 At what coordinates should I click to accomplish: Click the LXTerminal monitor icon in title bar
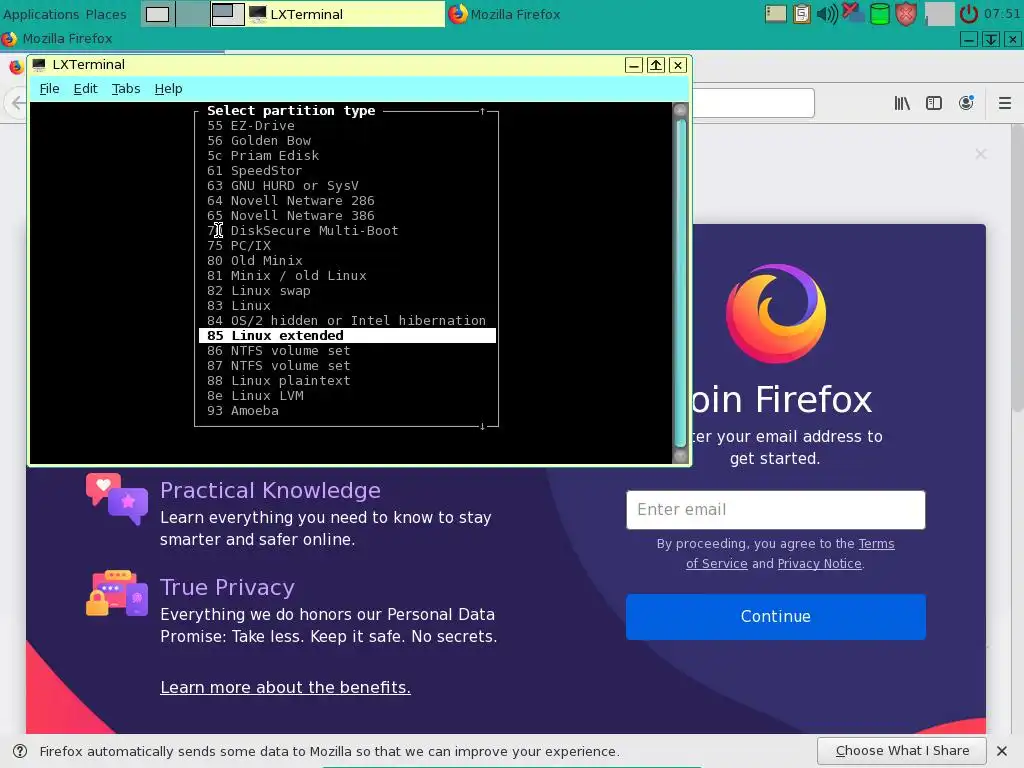(39, 65)
